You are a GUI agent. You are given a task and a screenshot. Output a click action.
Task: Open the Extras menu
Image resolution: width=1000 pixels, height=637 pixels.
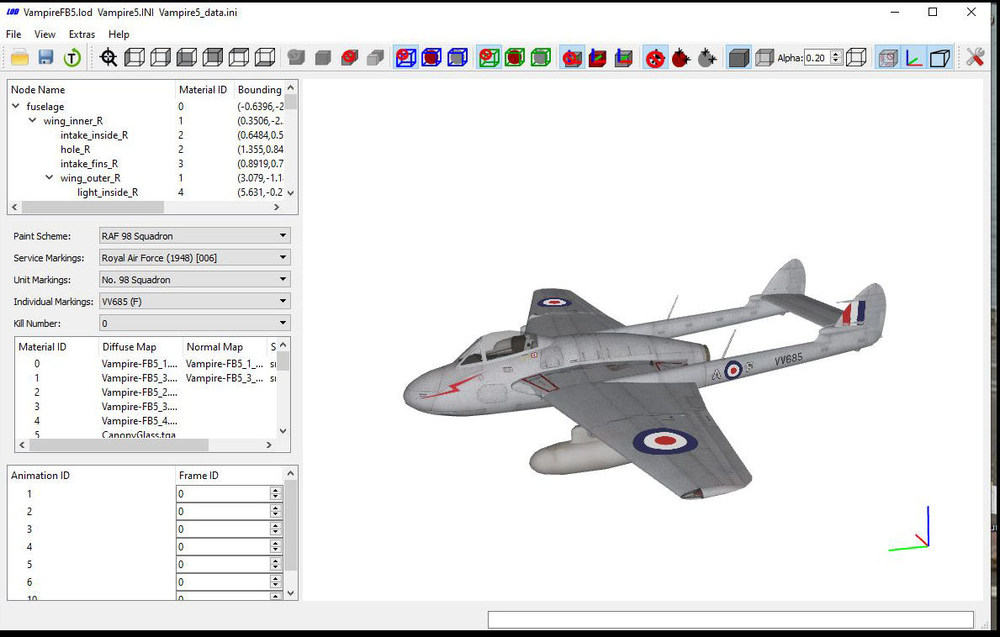point(82,34)
